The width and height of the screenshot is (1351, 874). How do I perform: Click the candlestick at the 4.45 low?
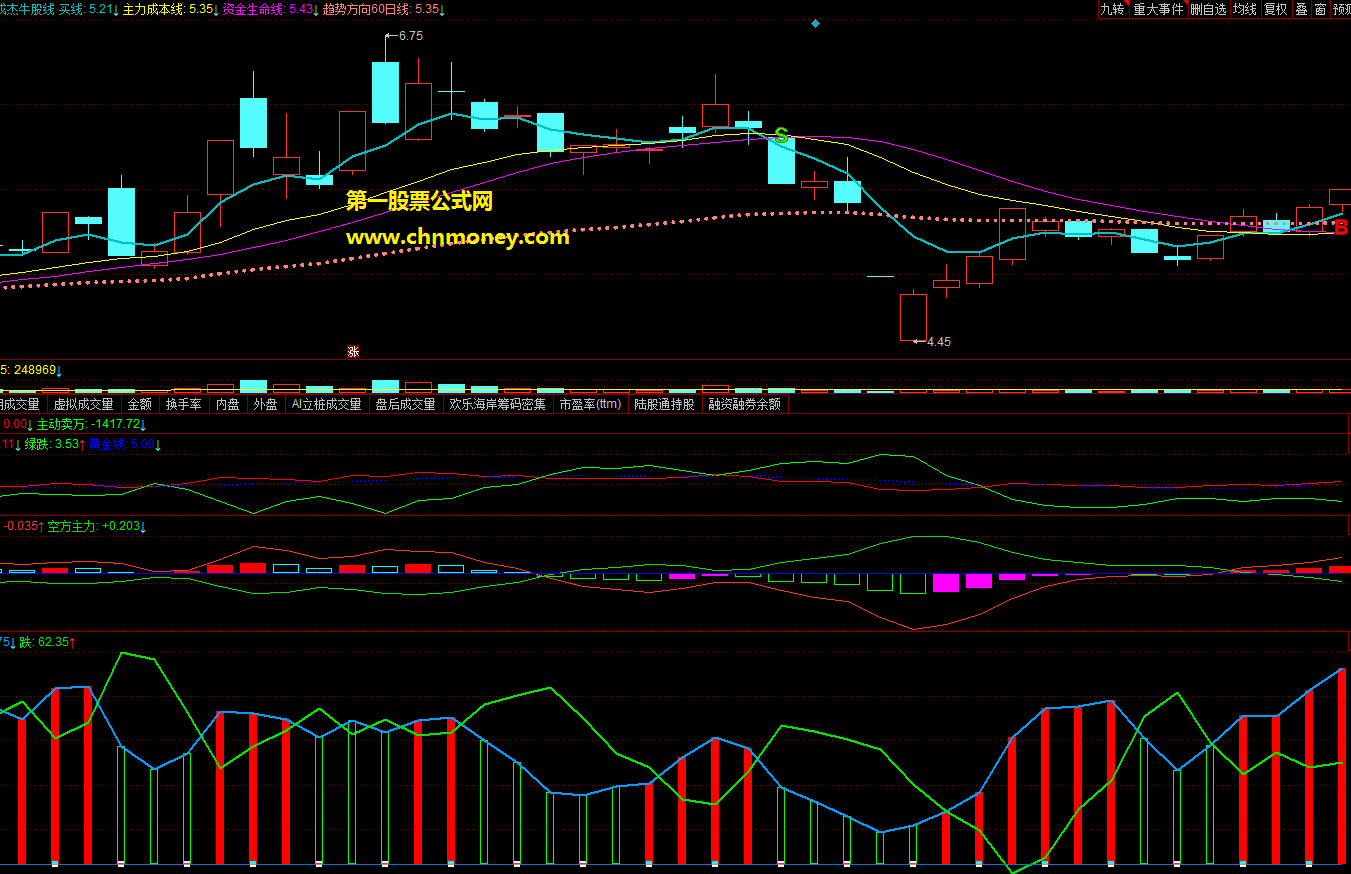coord(913,316)
